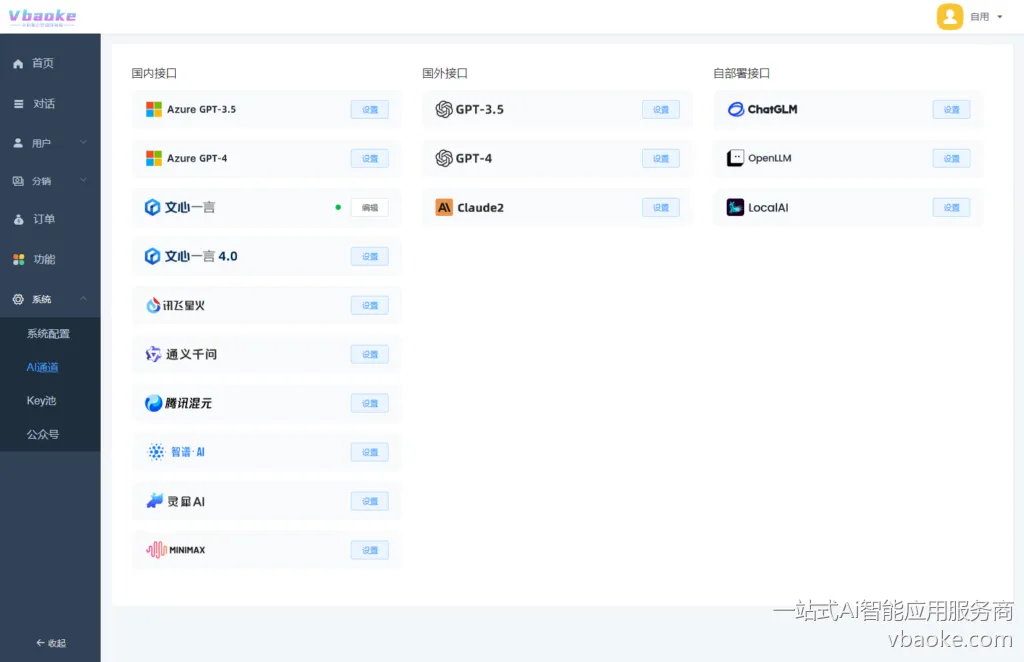Click the GPT-3.5 OpenAI logo

[444, 109]
